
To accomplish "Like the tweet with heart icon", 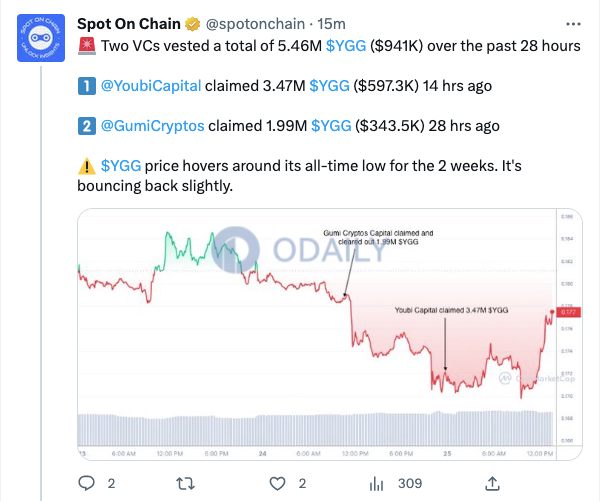I will tap(277, 483).
